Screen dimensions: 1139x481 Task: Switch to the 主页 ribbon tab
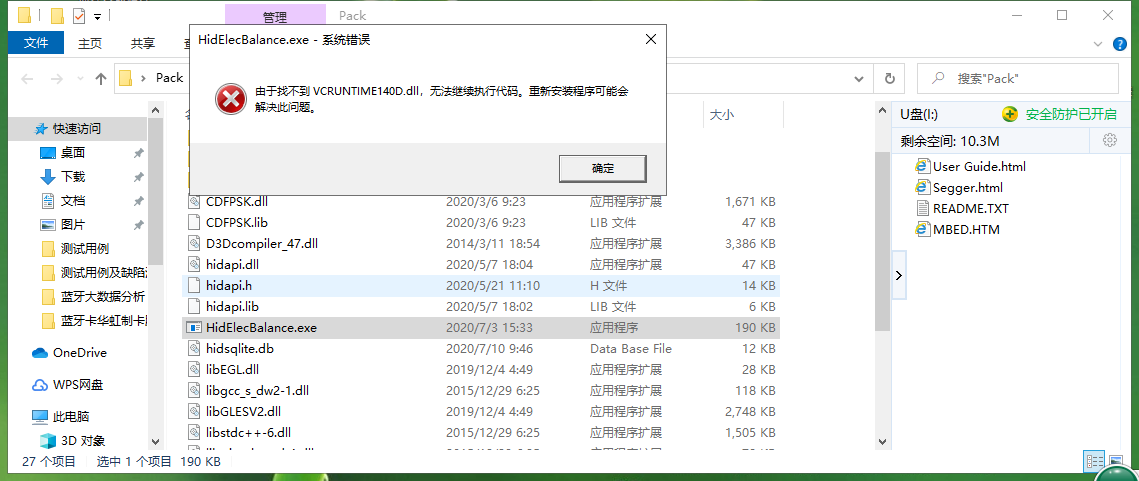(90, 43)
